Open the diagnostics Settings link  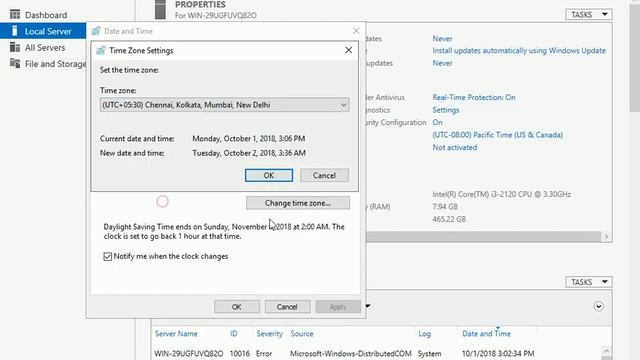(x=446, y=110)
